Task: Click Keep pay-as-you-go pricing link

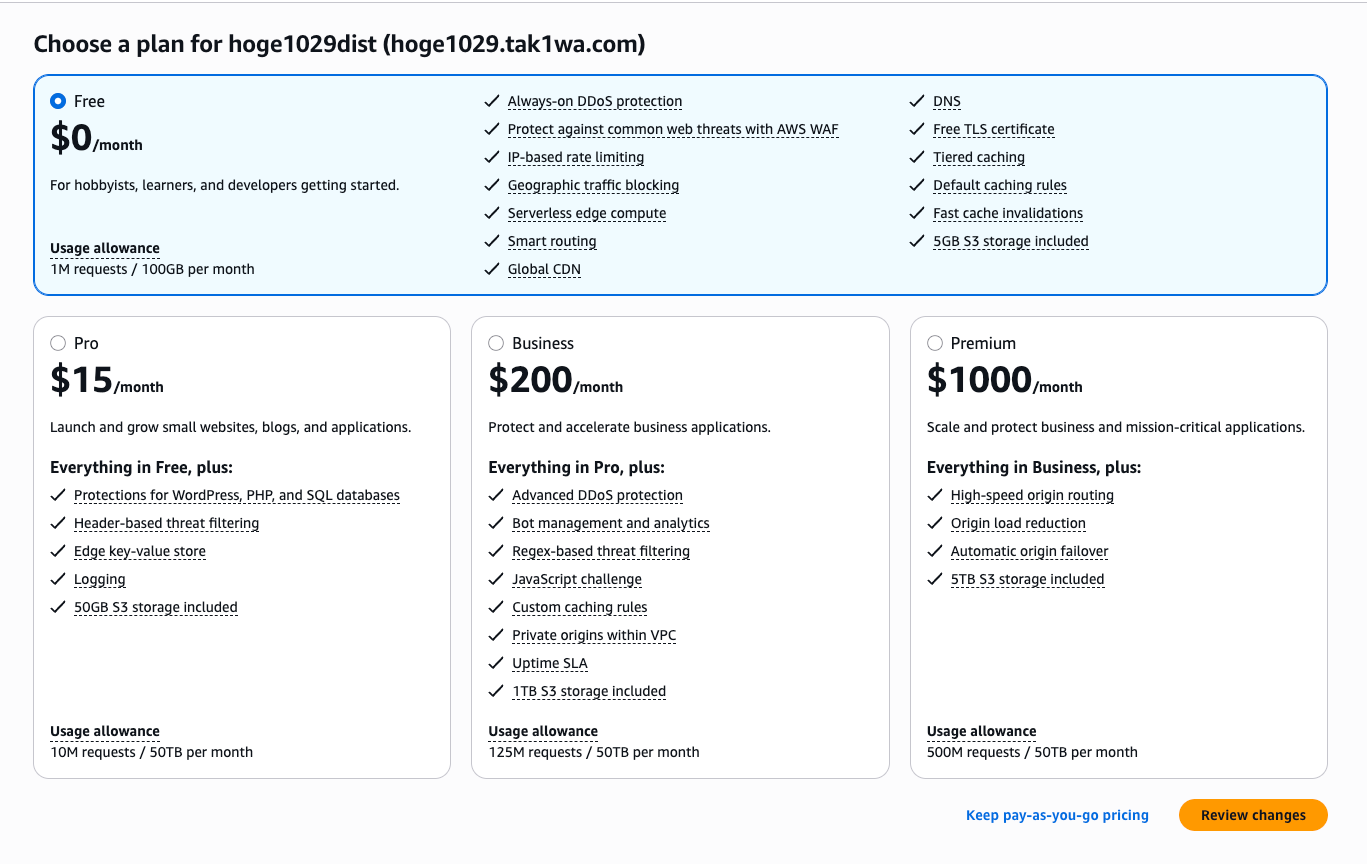Action: [1057, 815]
